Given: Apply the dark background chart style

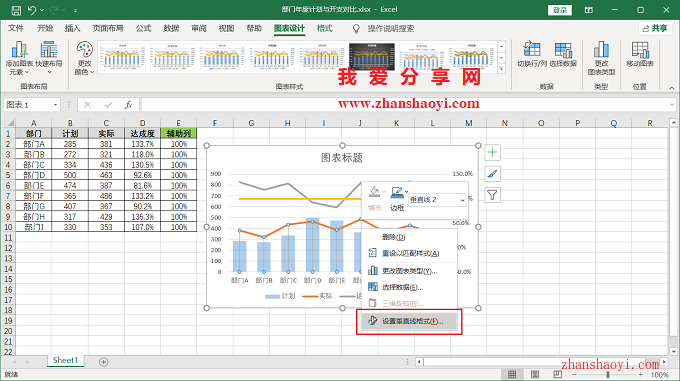Looking at the screenshot, I should [x=372, y=57].
